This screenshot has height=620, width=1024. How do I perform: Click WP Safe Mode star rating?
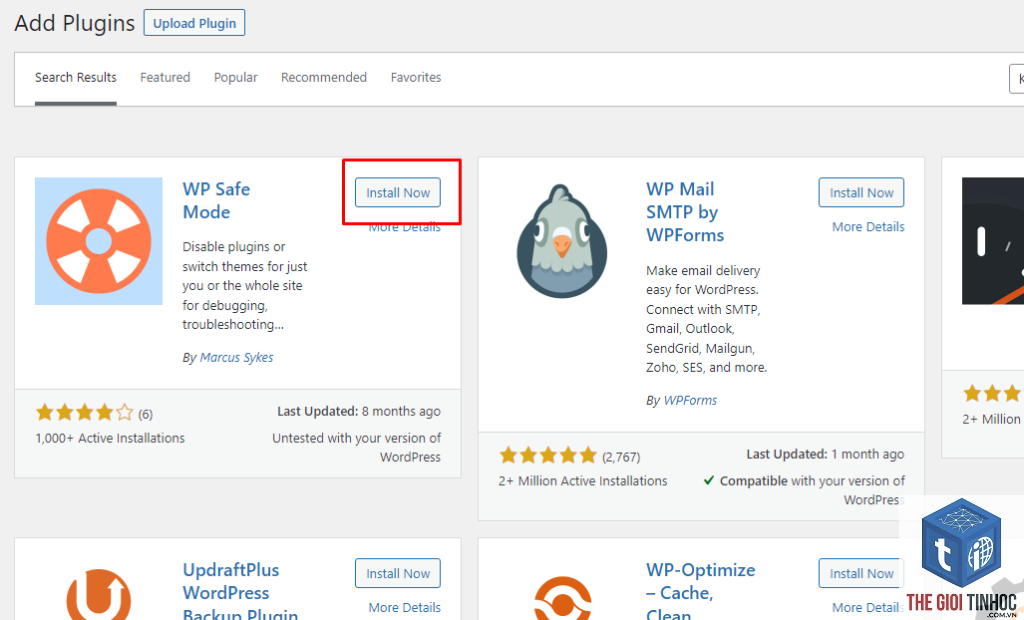point(84,413)
